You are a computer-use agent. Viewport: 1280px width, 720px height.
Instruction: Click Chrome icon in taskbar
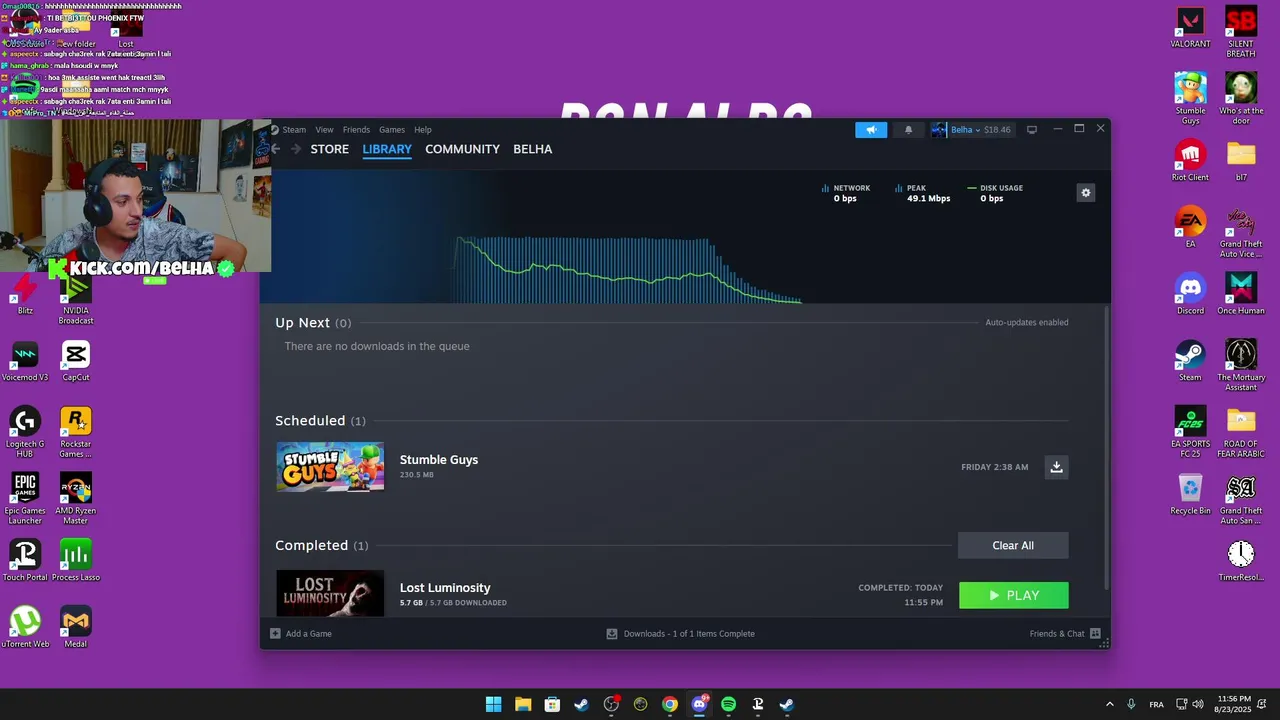pyautogui.click(x=670, y=704)
